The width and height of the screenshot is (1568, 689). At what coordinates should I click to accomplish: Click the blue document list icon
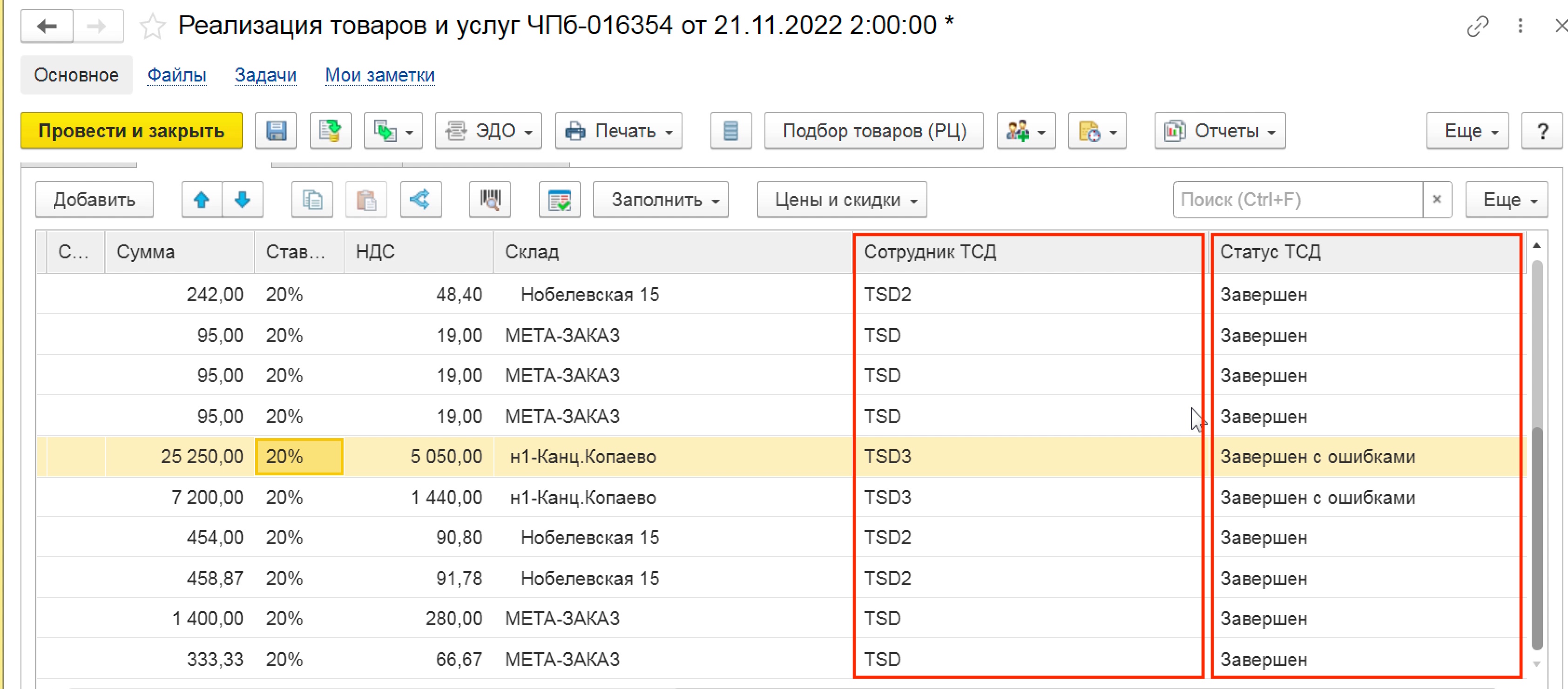[x=731, y=131]
